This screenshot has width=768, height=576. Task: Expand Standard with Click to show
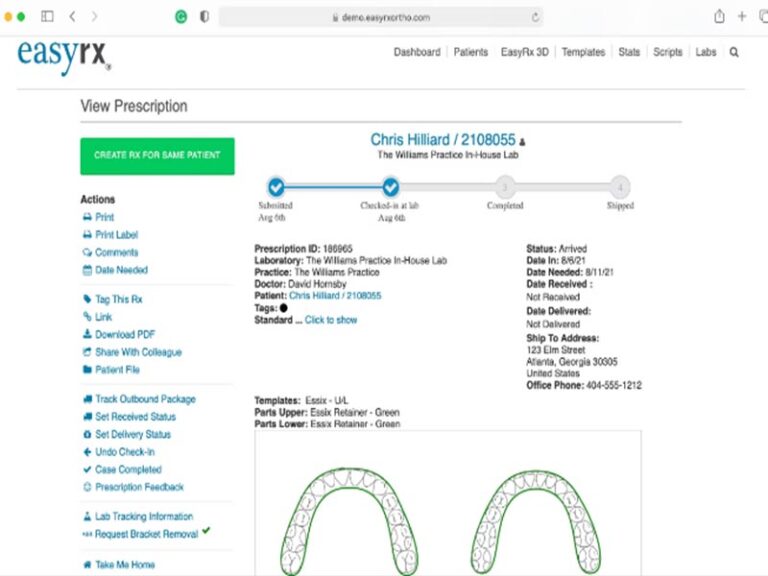(x=331, y=320)
